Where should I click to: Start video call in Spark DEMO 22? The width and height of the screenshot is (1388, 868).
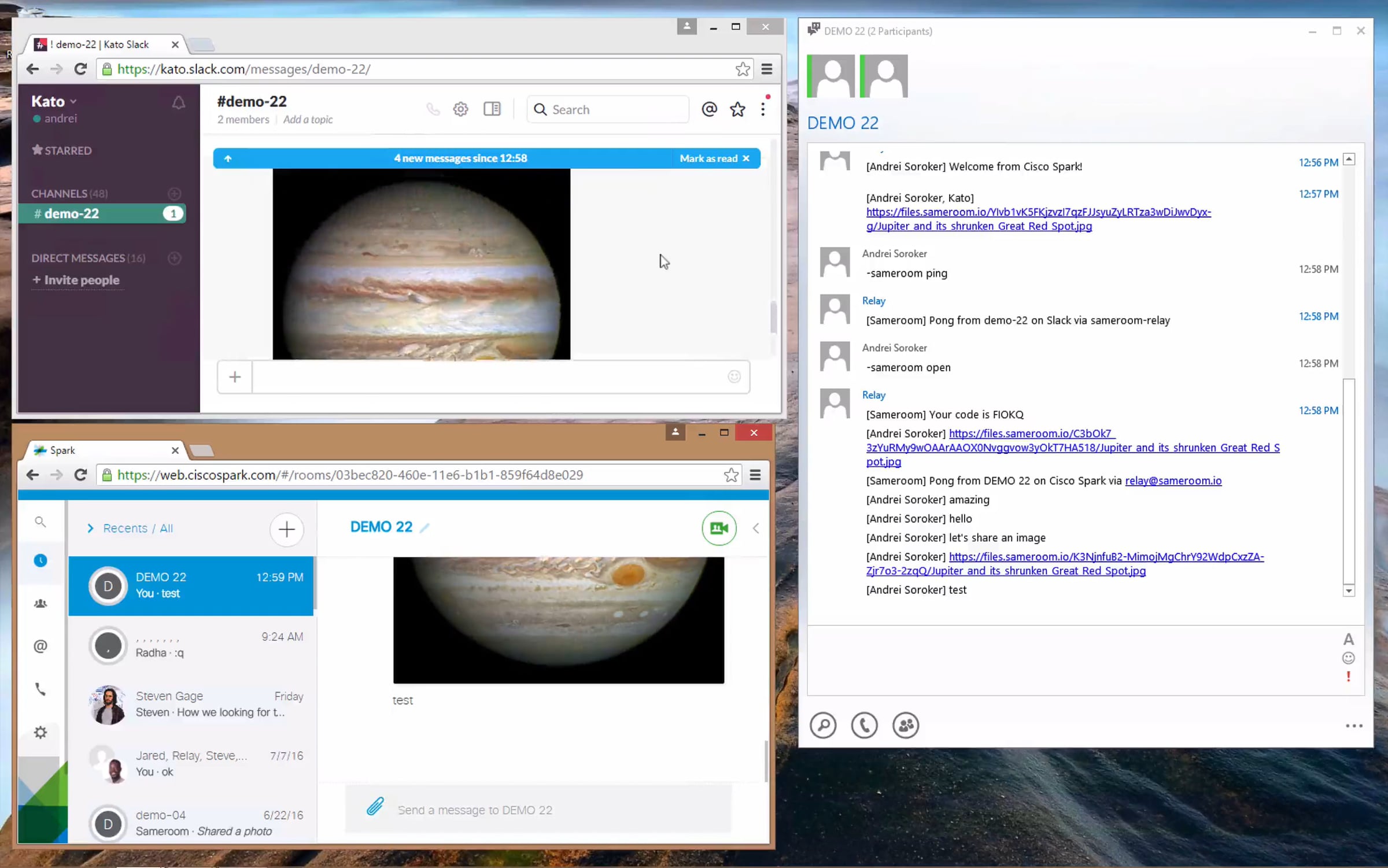tap(719, 528)
